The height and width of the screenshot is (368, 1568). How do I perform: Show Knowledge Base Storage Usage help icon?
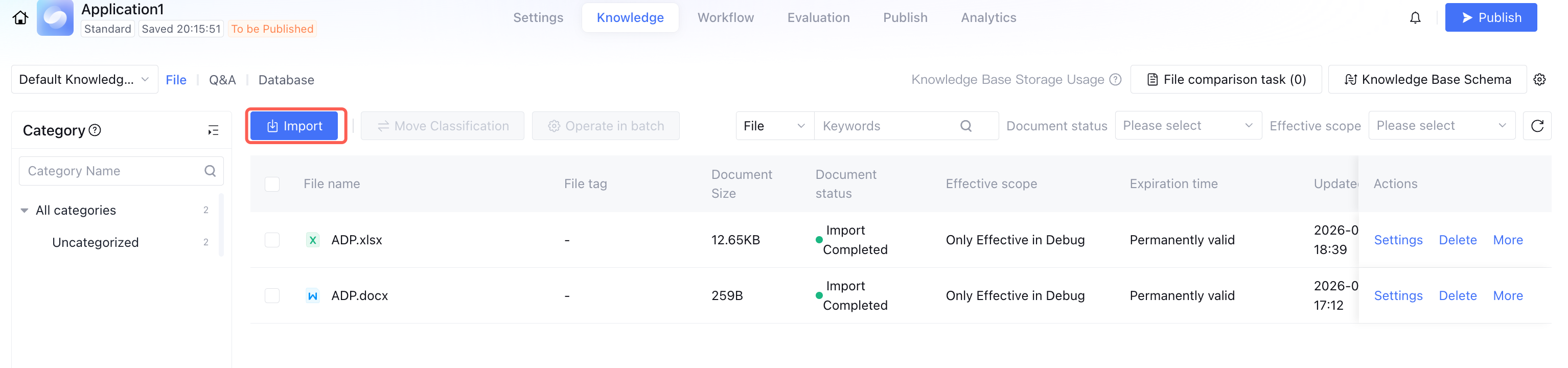tap(1116, 80)
